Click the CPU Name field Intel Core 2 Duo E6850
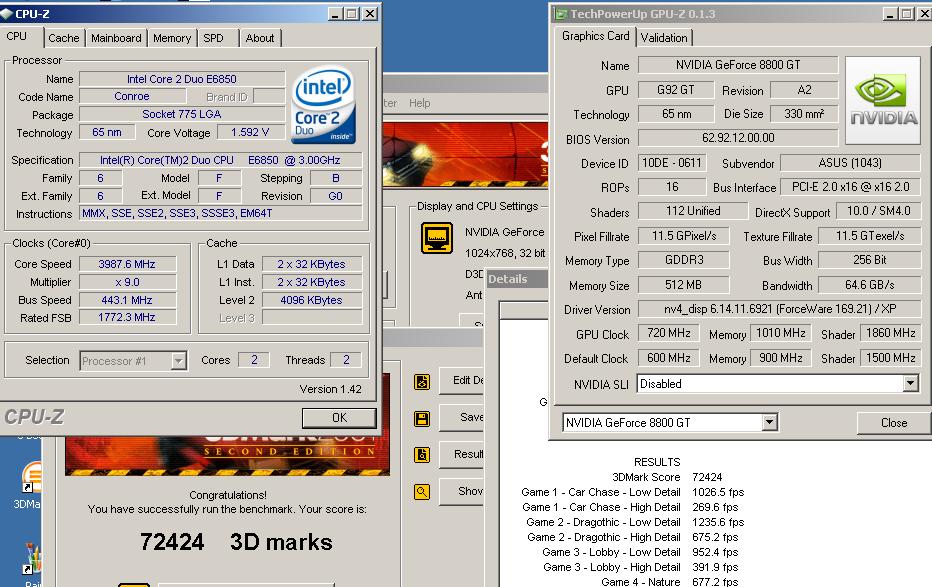 [182, 79]
